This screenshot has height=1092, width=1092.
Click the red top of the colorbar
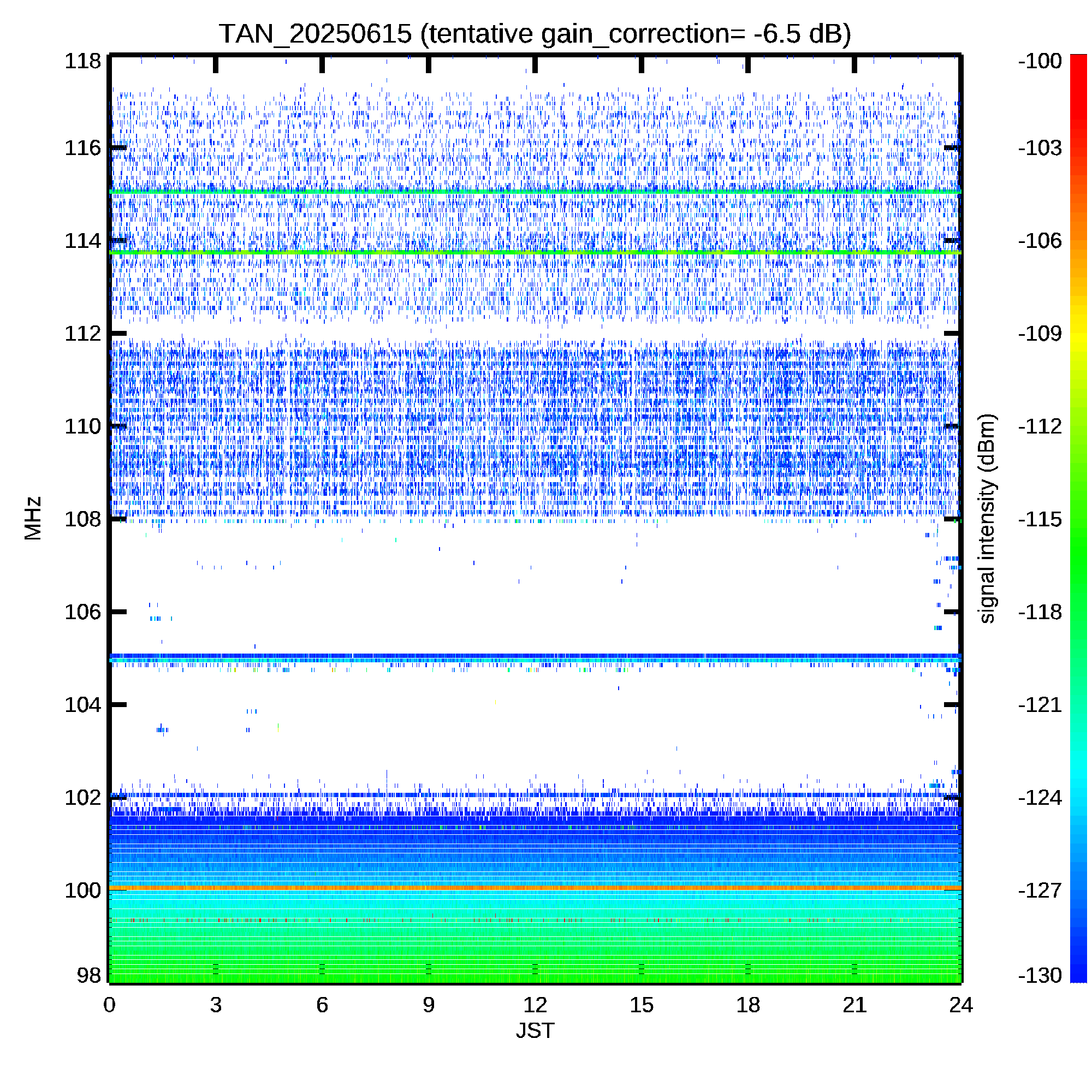[1078, 65]
